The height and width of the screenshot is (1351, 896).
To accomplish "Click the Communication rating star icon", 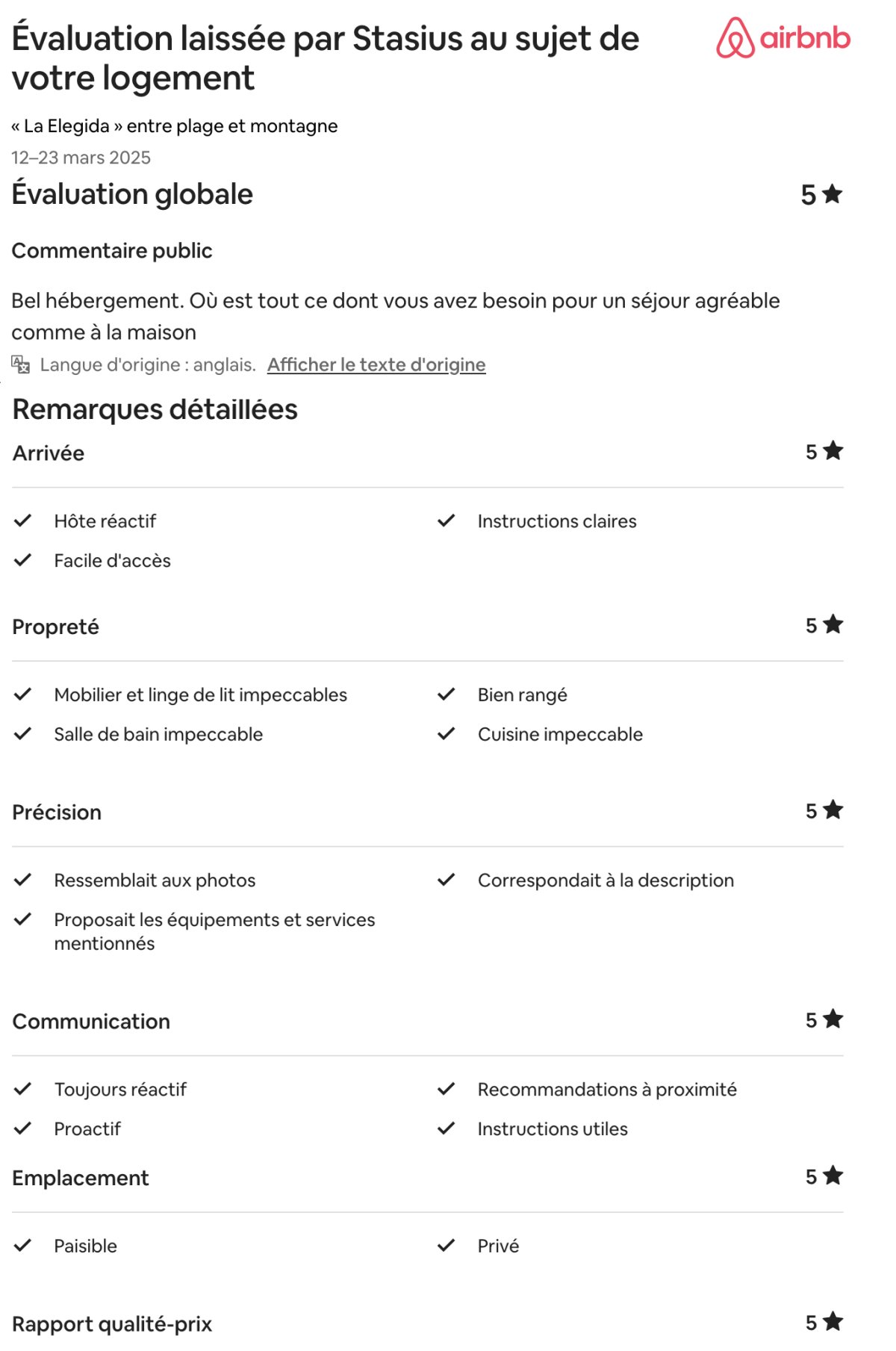I will pyautogui.click(x=833, y=1019).
